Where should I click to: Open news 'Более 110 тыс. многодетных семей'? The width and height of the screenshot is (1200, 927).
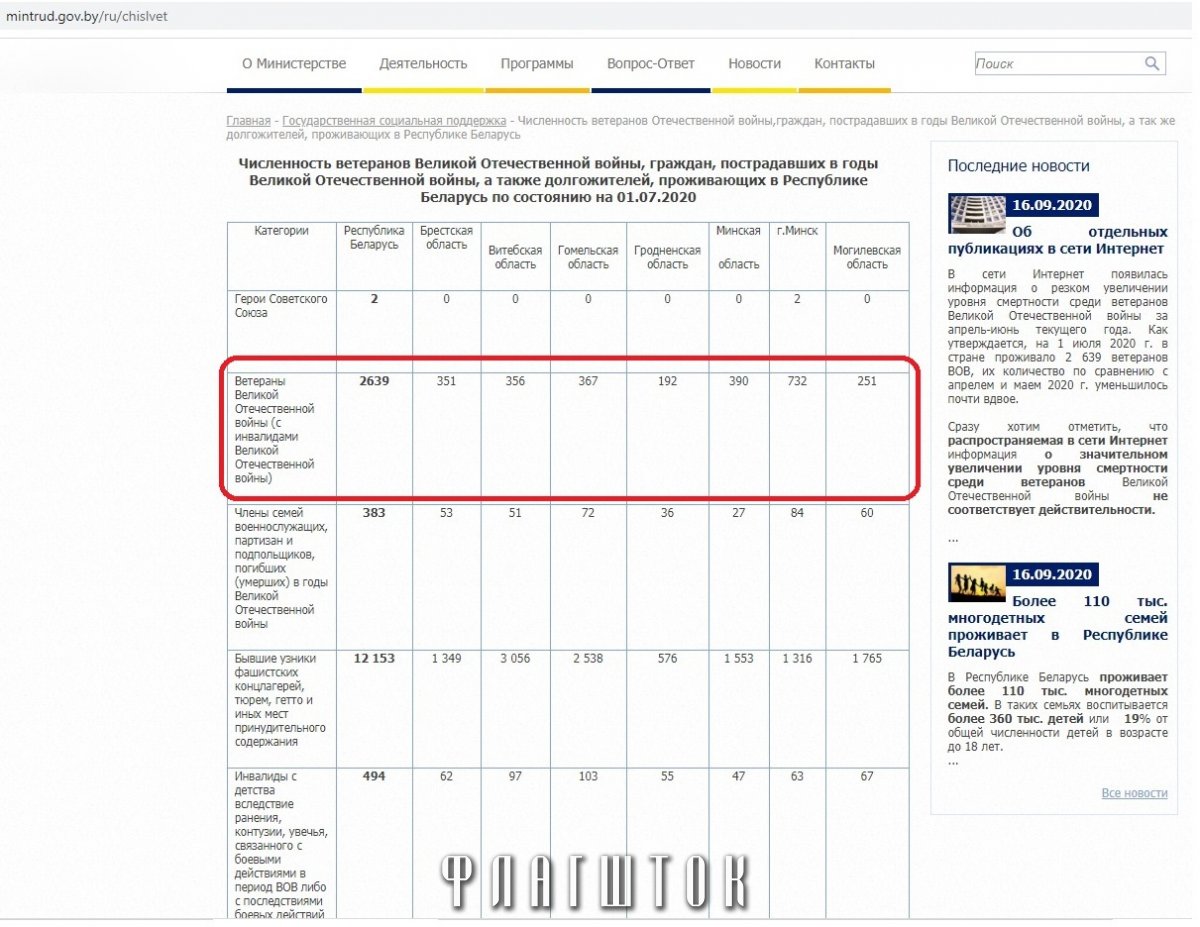pos(1058,627)
